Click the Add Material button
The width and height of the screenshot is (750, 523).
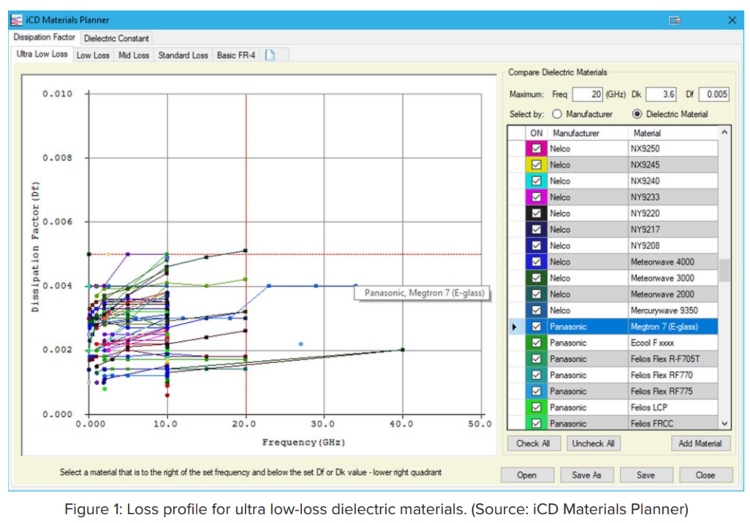700,444
